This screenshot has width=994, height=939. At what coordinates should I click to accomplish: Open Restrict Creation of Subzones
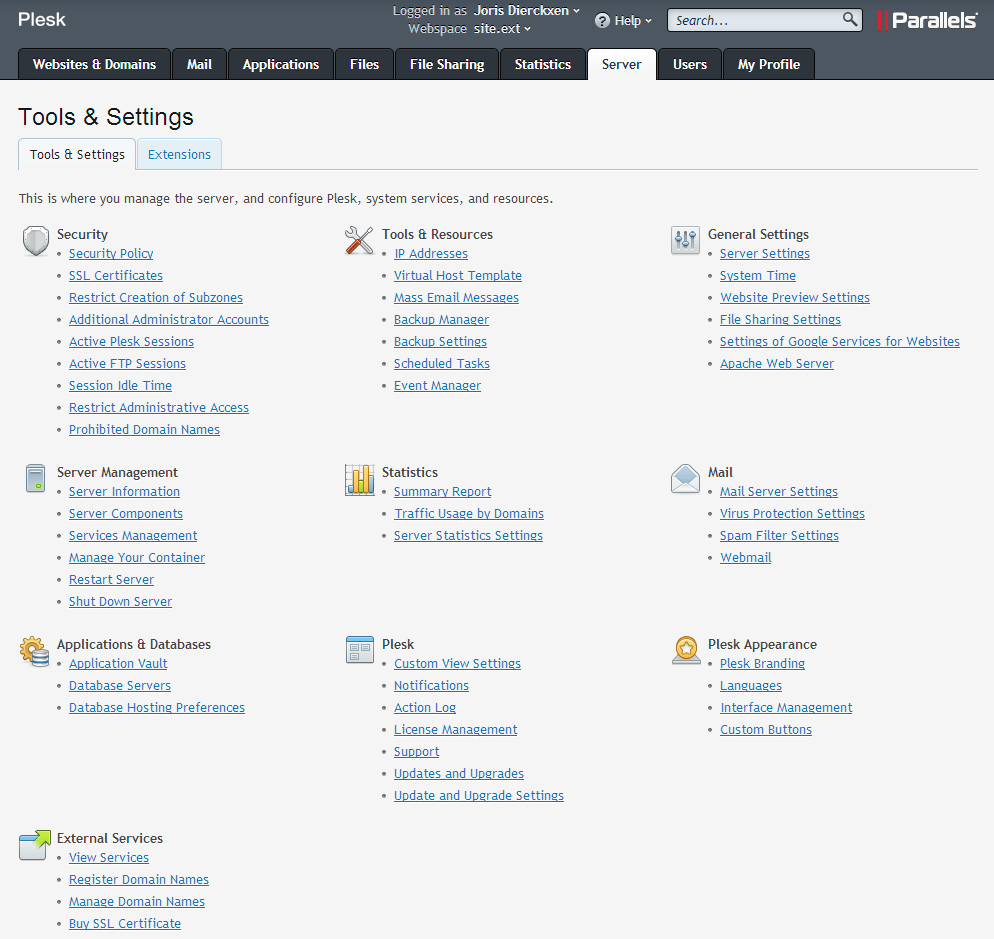coord(156,298)
